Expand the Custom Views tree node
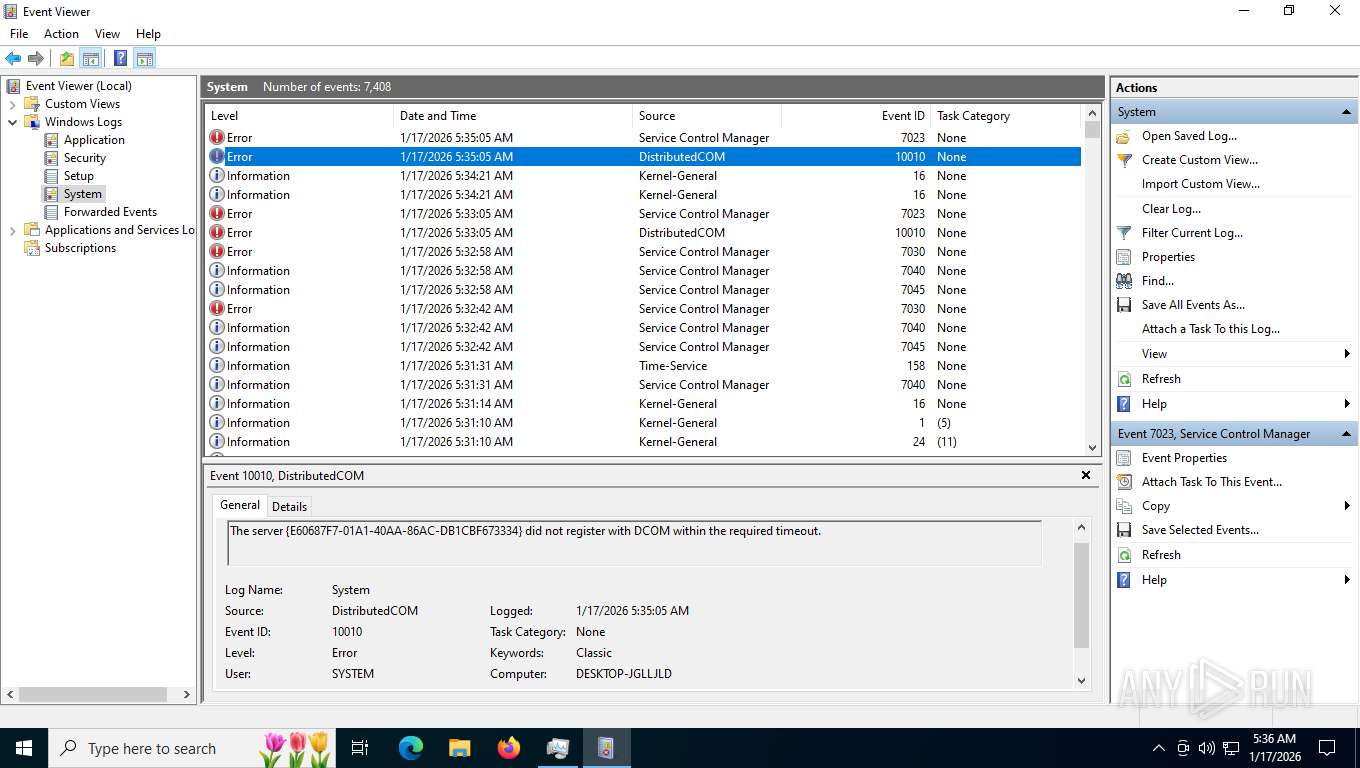1360x768 pixels. (12, 104)
